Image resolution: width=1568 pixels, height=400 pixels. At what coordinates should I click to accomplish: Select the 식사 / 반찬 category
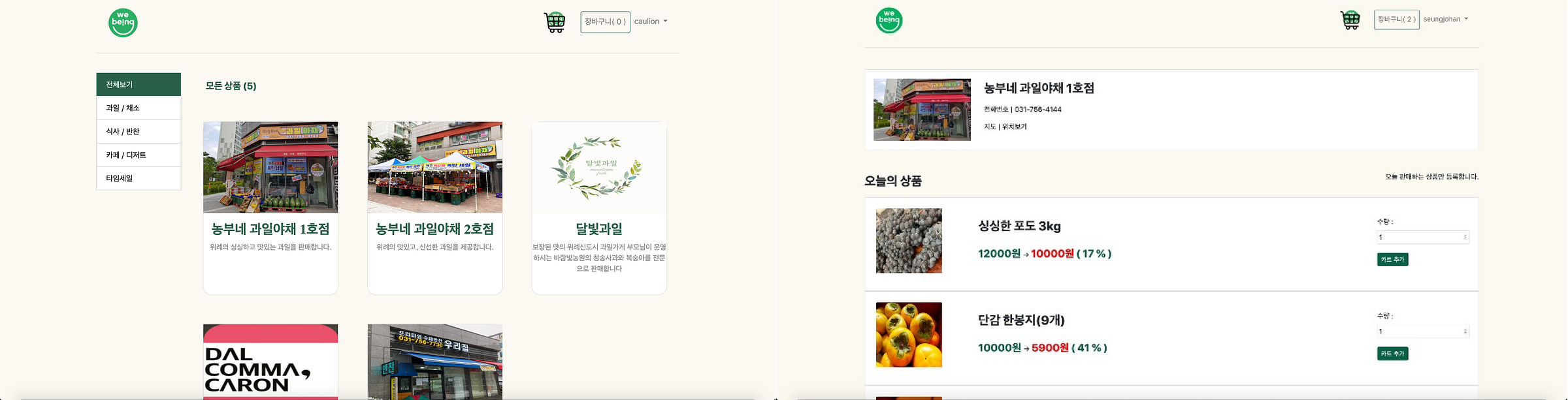tap(139, 132)
